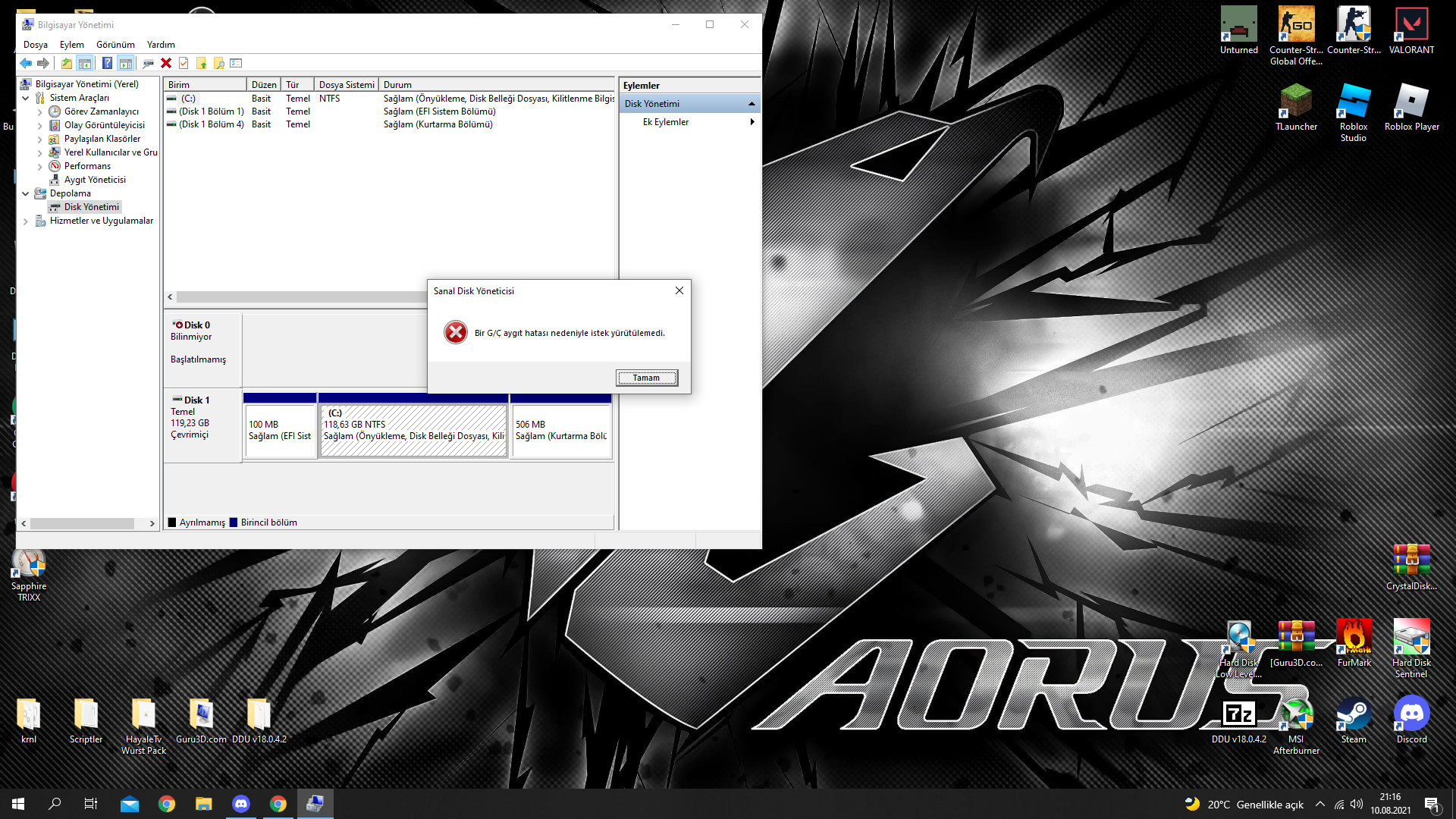This screenshot has height=819, width=1456.
Task: Click the gray Forward arrow toolbar icon
Action: 43,64
